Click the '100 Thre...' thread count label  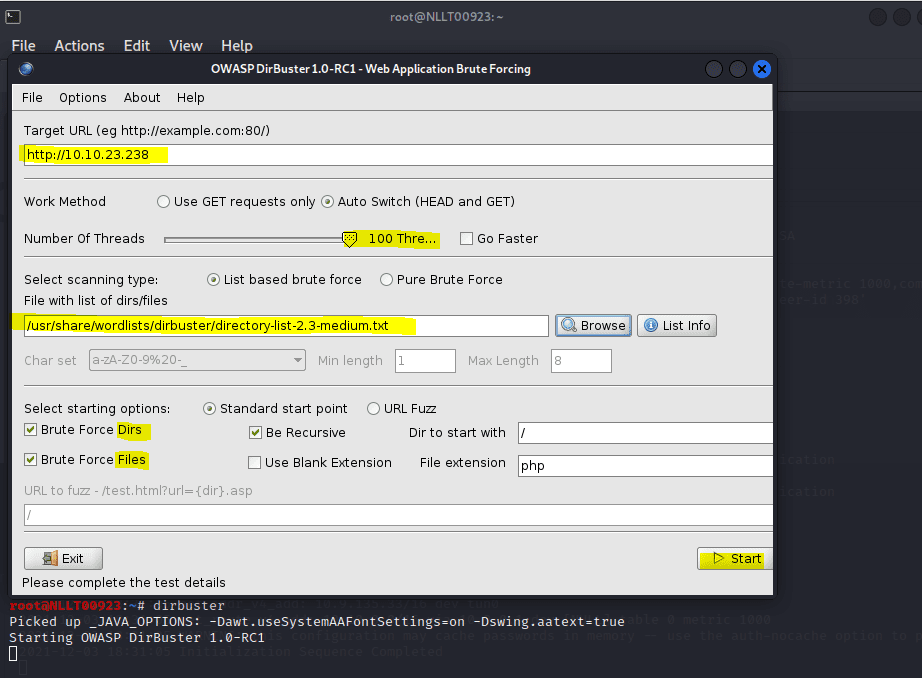[x=403, y=239]
